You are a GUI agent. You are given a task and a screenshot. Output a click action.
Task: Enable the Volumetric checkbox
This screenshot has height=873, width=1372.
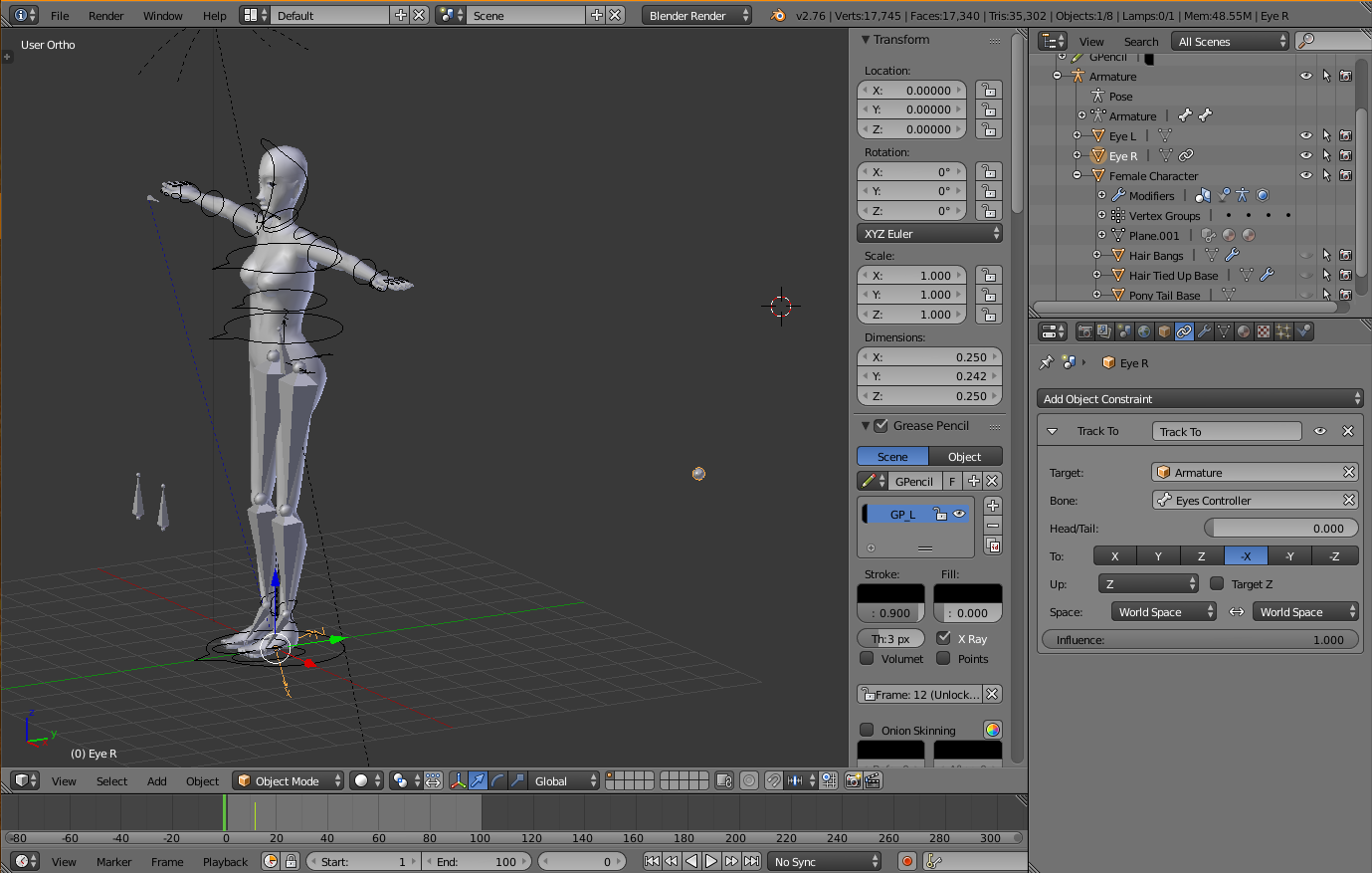pyautogui.click(x=867, y=658)
